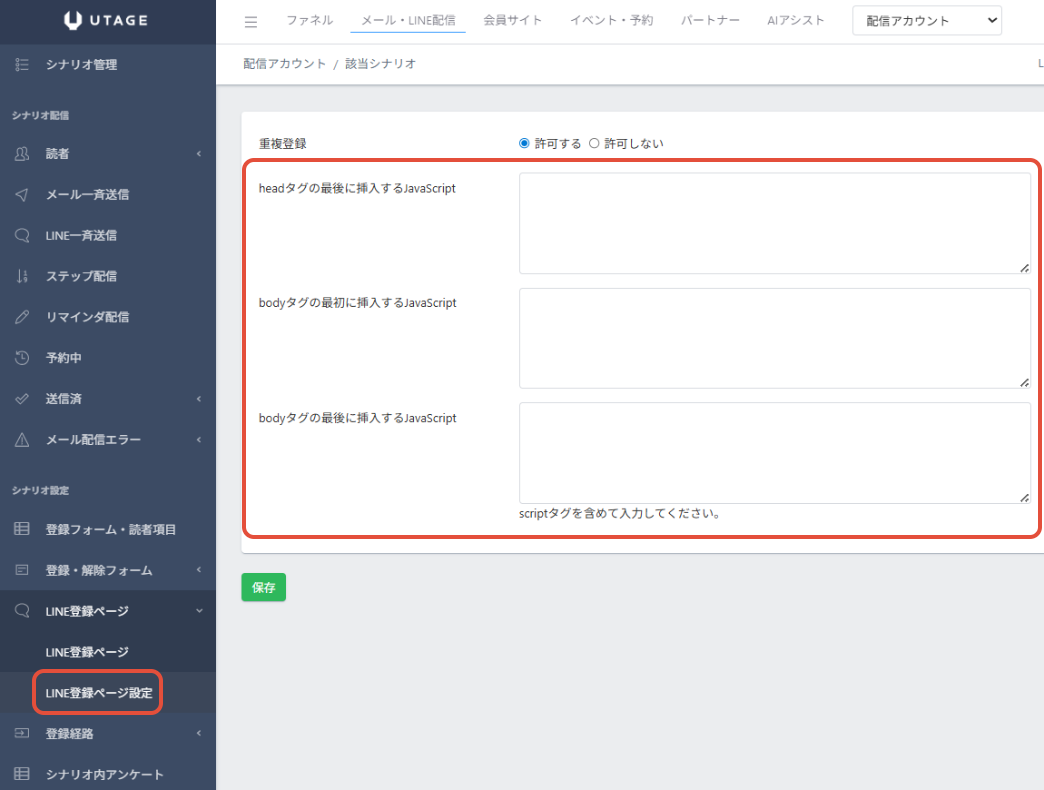Click the hamburger menu icon
The width and height of the screenshot is (1044, 790).
251,22
